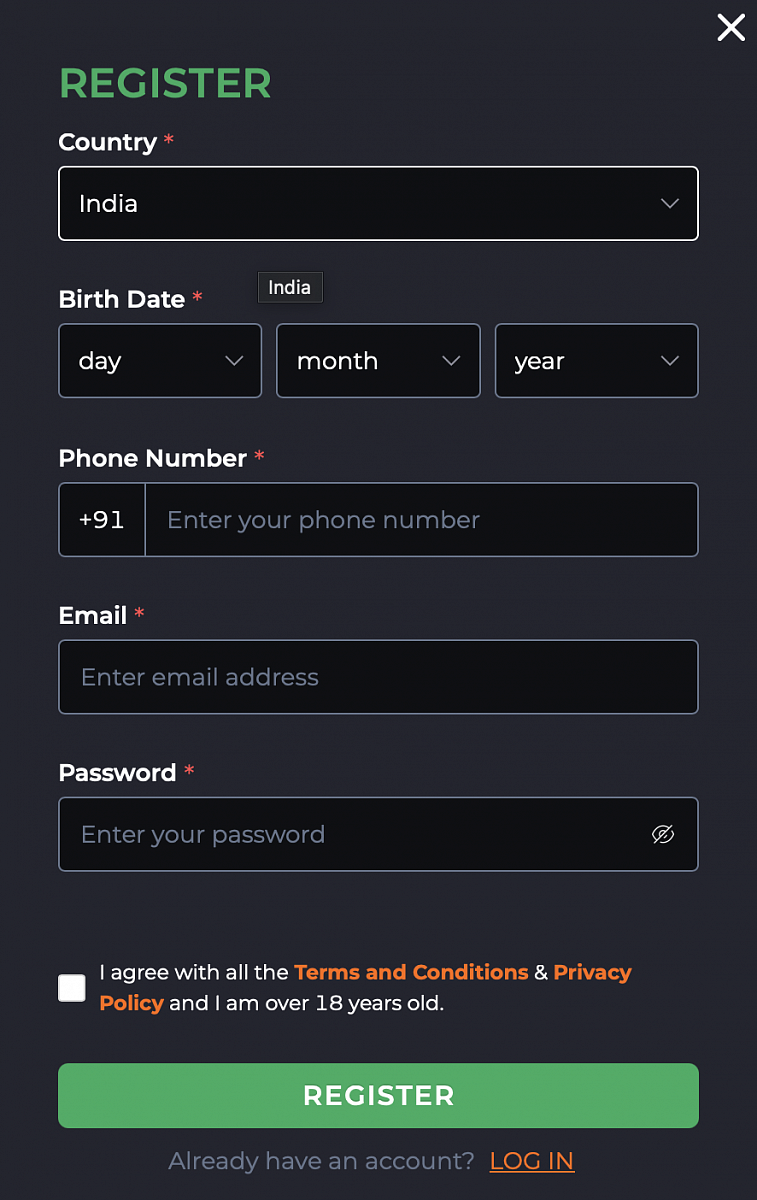
Task: Toggle password visibility eye icon
Action: click(x=663, y=834)
